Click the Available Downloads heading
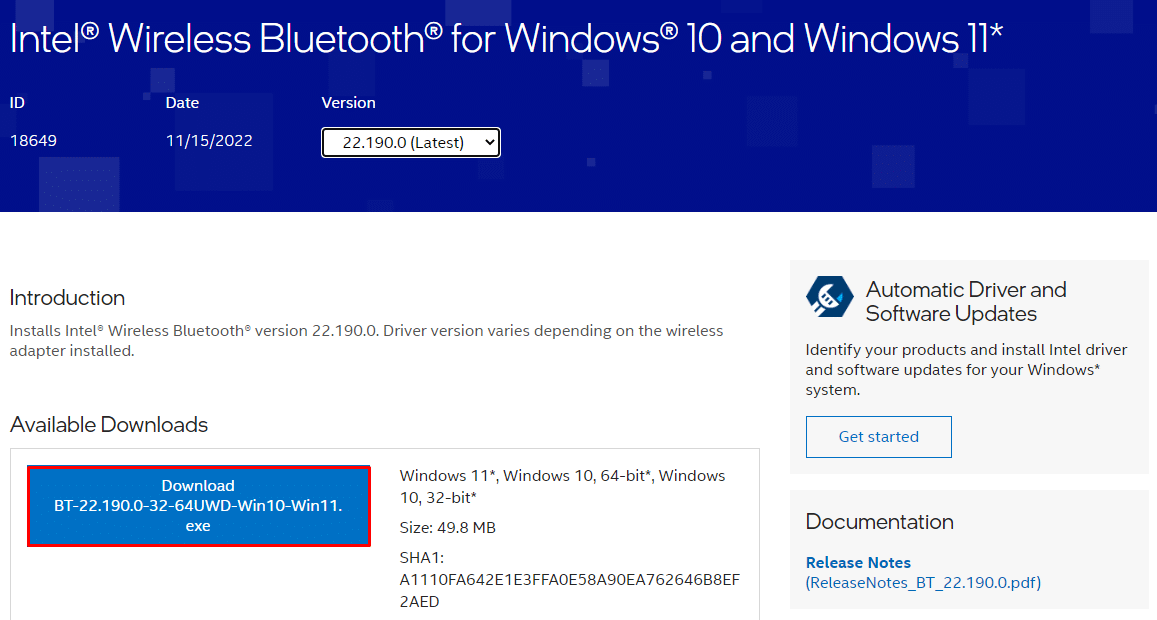Viewport: 1157px width, 620px height. click(108, 424)
